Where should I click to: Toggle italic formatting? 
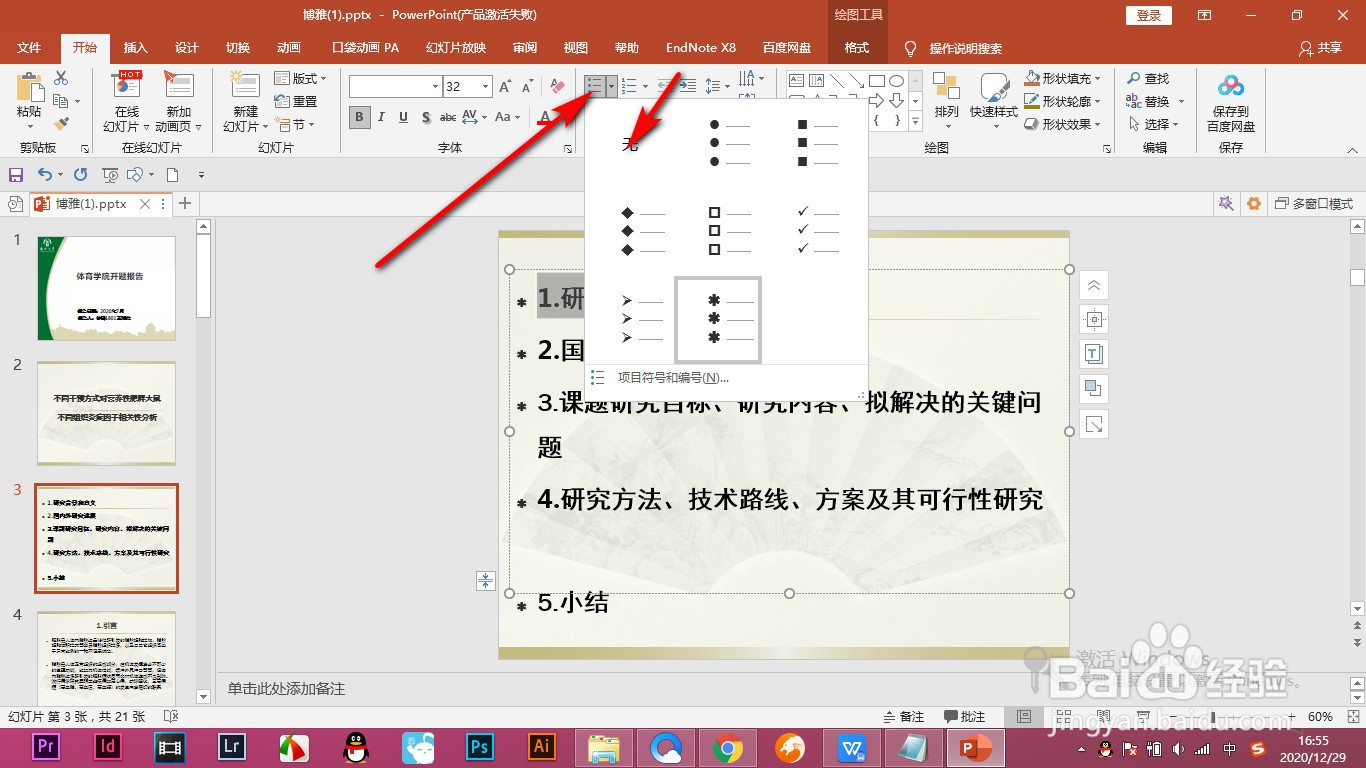coord(381,117)
